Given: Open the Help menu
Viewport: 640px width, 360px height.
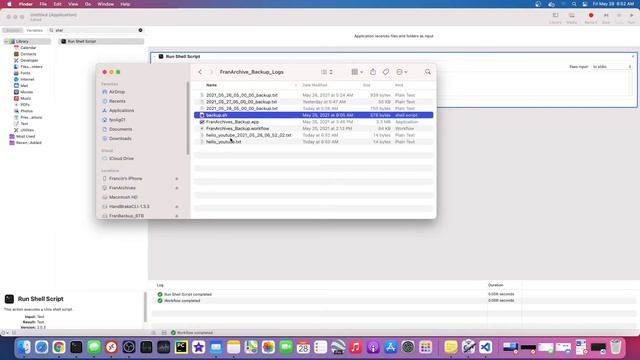Looking at the screenshot, I should coord(125,4).
